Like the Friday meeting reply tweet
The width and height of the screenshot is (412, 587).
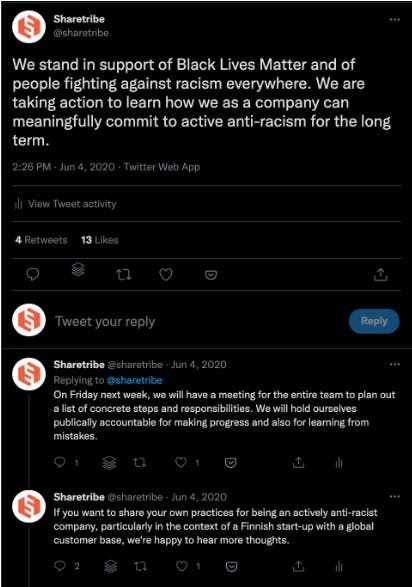[181, 463]
